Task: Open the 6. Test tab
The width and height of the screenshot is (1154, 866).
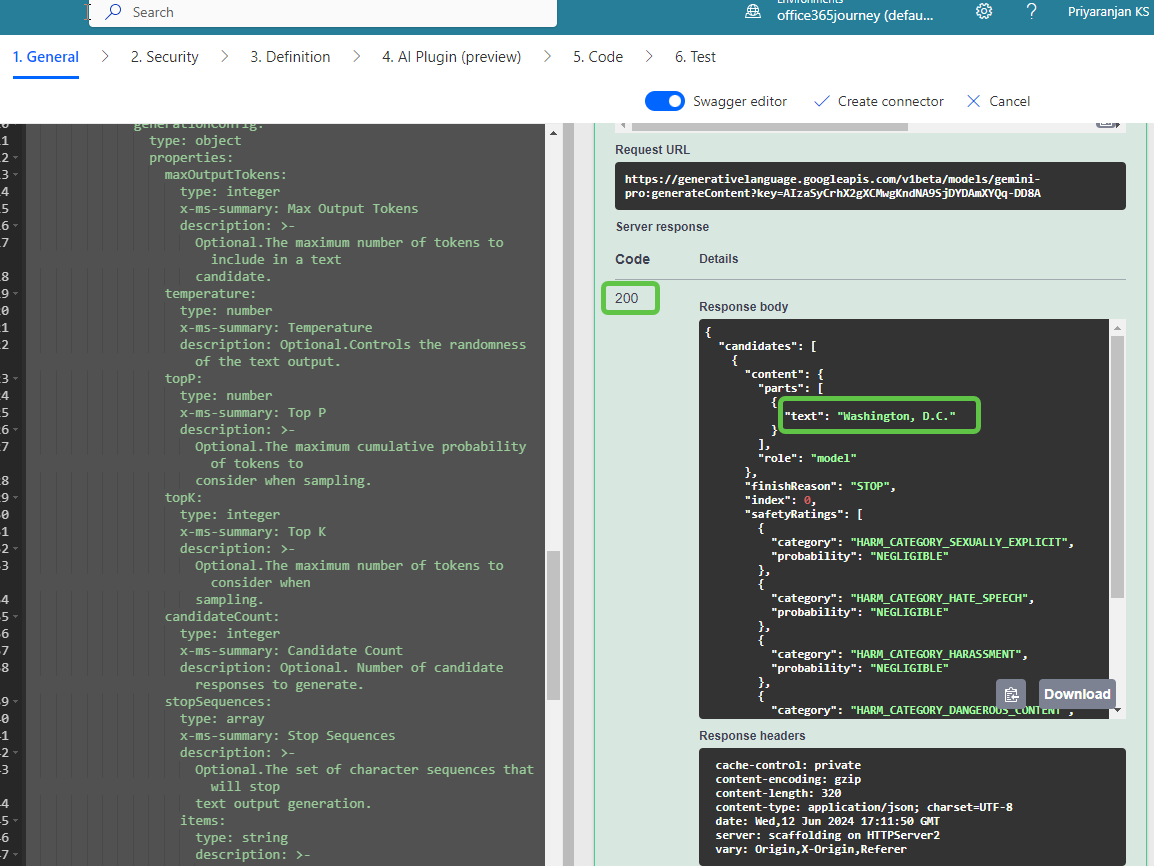Action: point(695,57)
